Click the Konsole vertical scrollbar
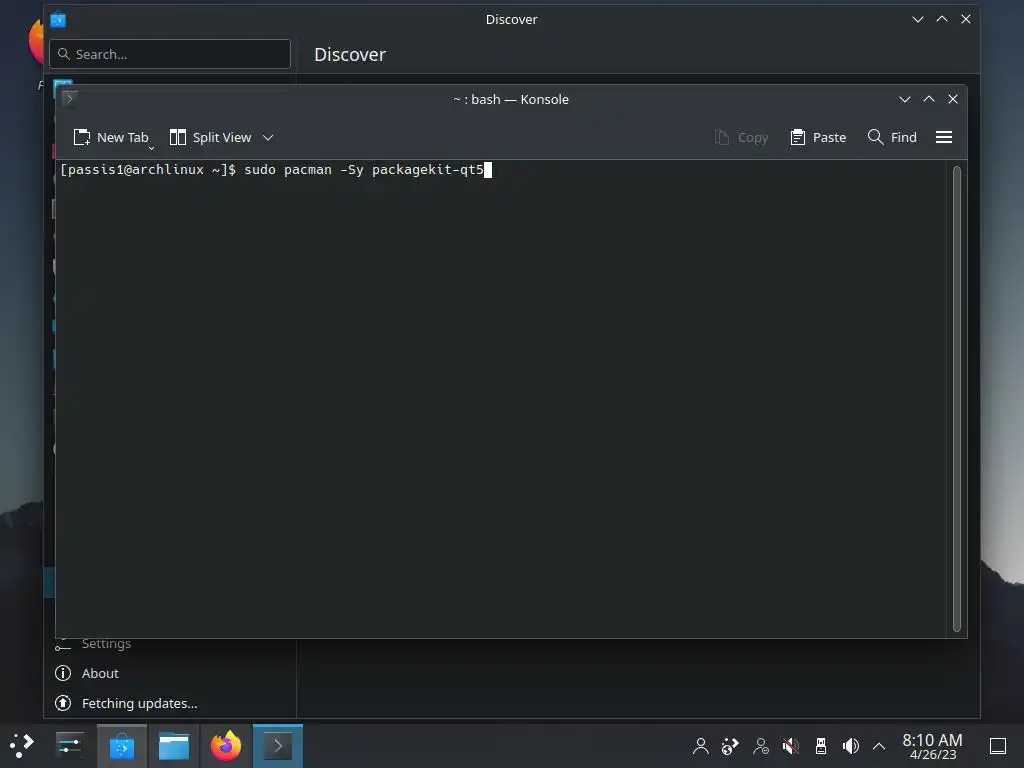 point(957,398)
